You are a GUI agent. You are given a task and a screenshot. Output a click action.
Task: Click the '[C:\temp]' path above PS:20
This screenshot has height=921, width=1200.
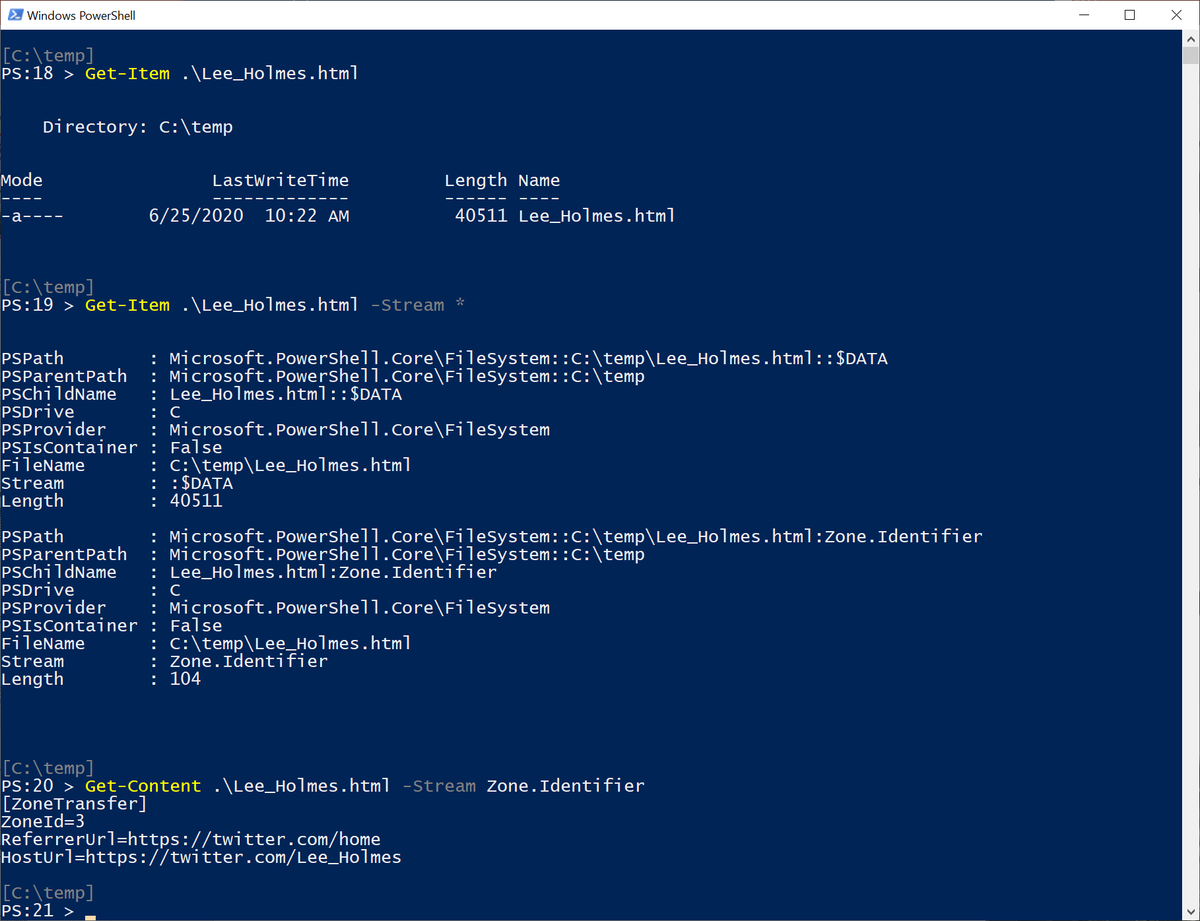point(48,769)
